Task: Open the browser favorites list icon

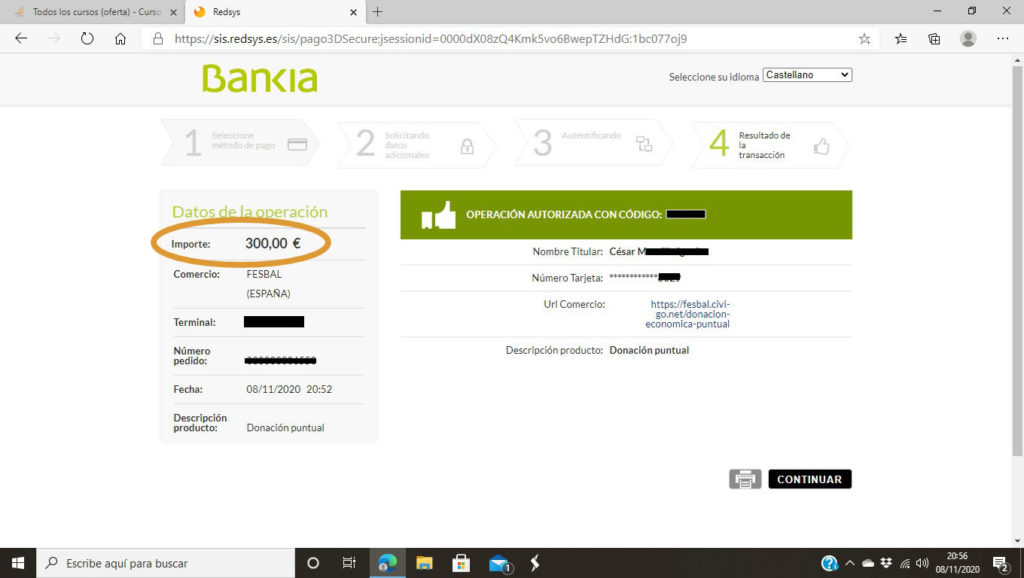Action: (x=900, y=39)
